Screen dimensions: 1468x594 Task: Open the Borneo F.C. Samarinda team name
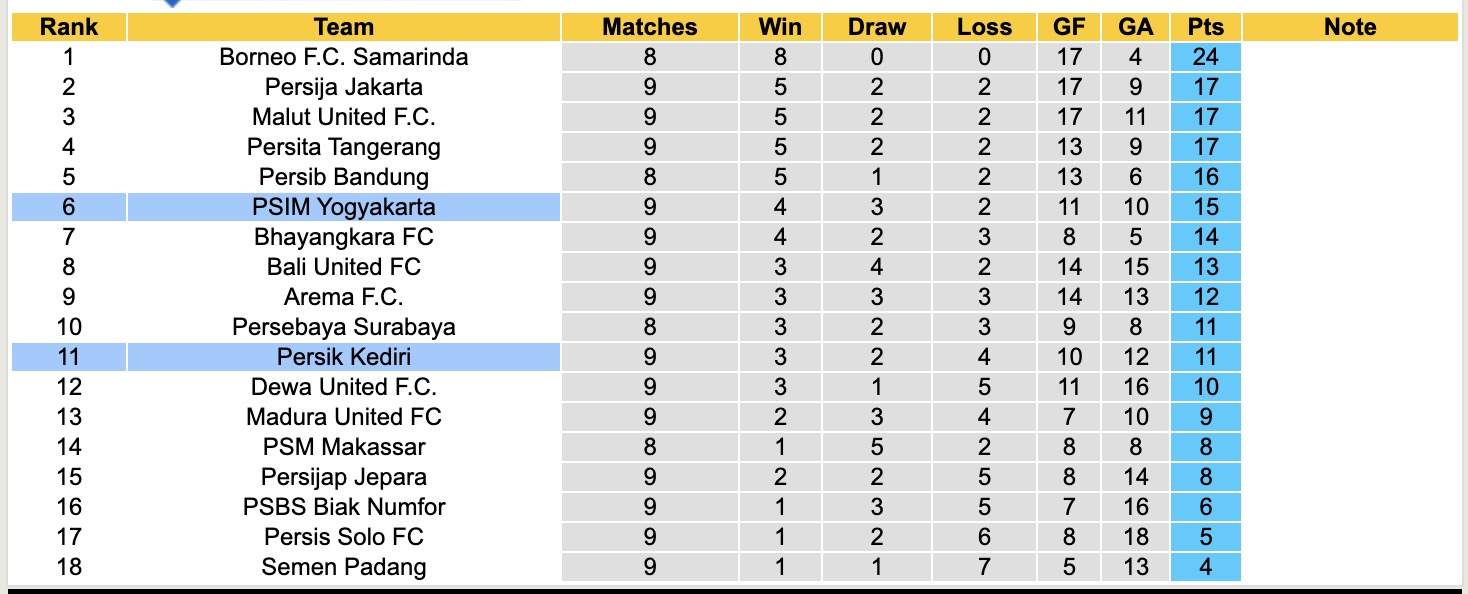[x=343, y=57]
